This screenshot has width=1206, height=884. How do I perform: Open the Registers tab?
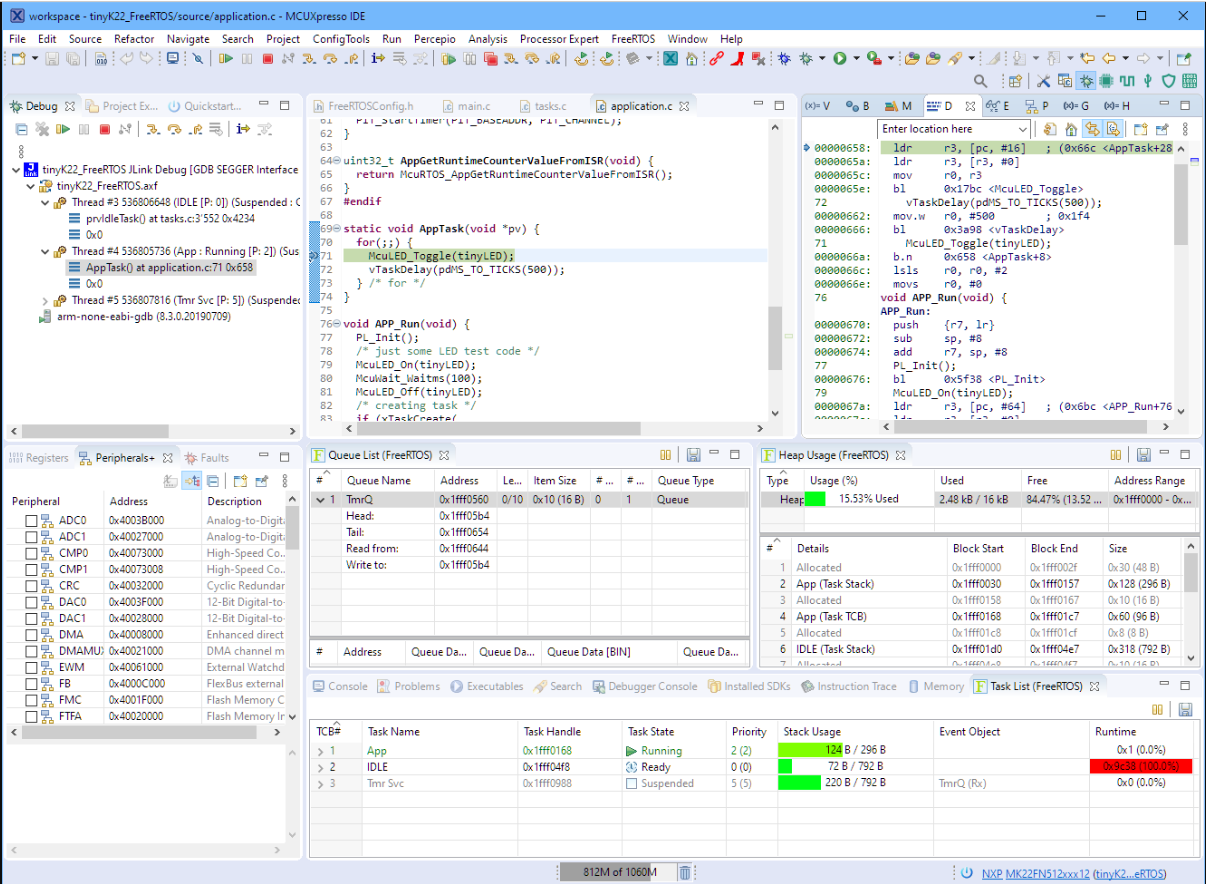tap(39, 458)
